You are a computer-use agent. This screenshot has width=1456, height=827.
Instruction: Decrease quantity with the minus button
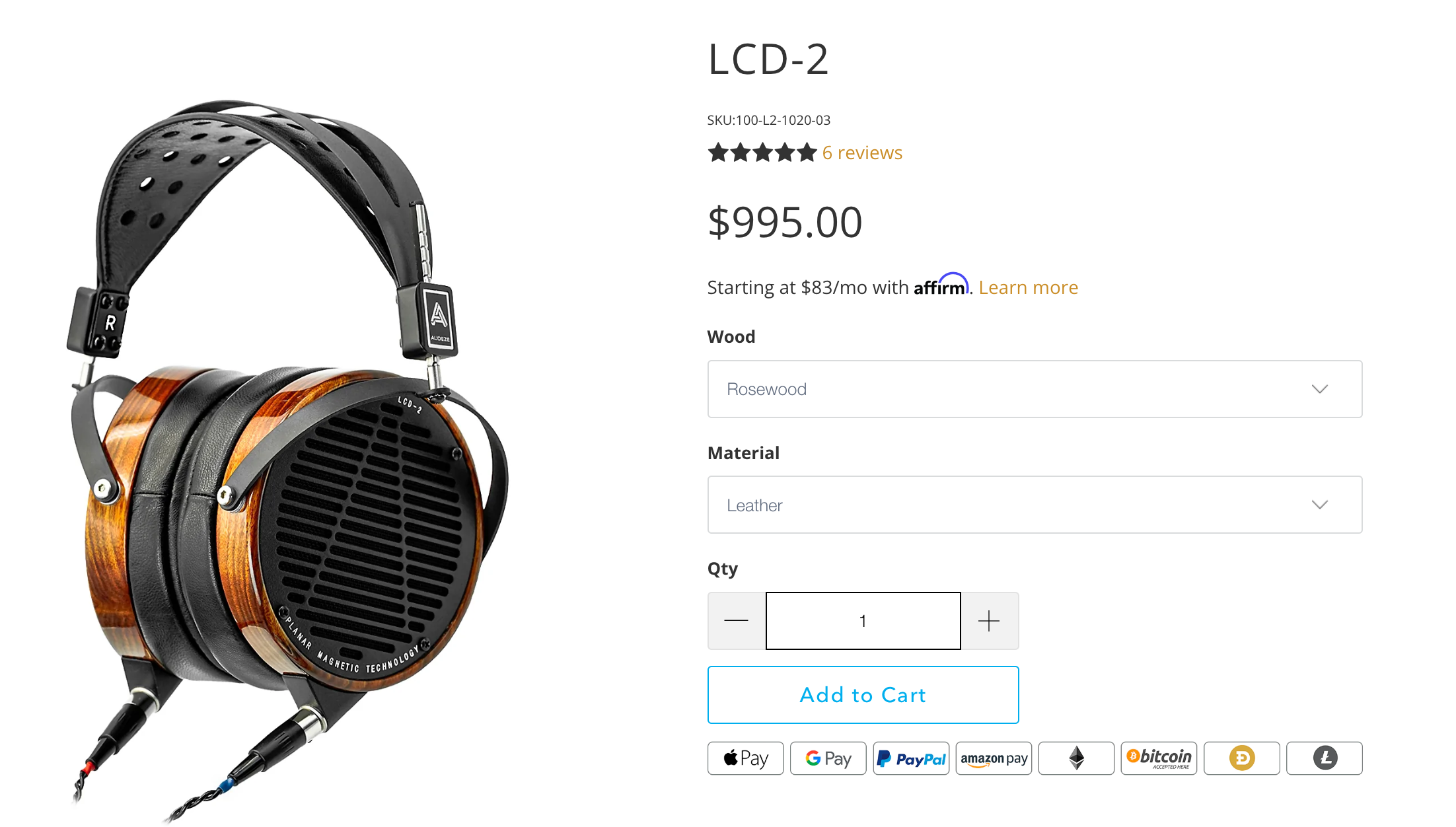point(737,621)
